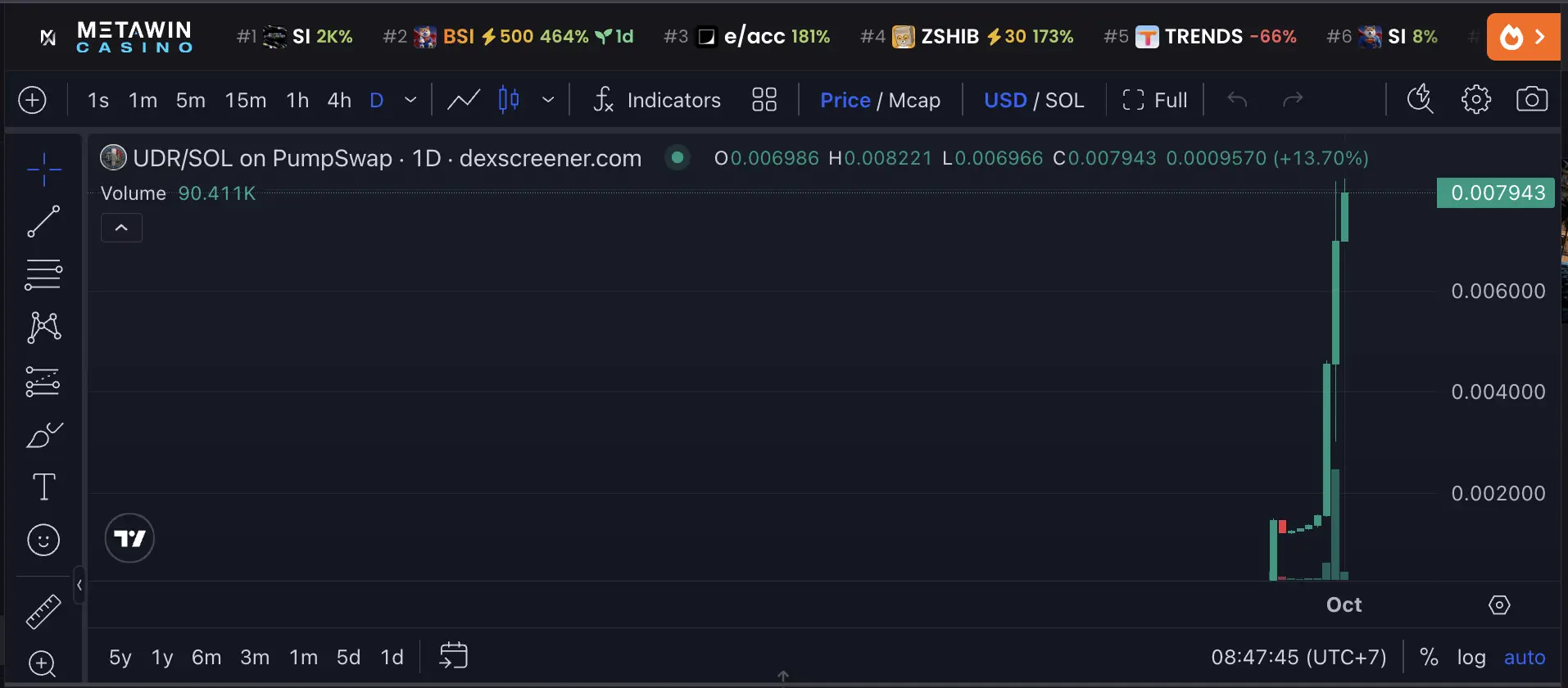Toggle Full screen chart mode
The width and height of the screenshot is (1568, 688).
point(1154,100)
